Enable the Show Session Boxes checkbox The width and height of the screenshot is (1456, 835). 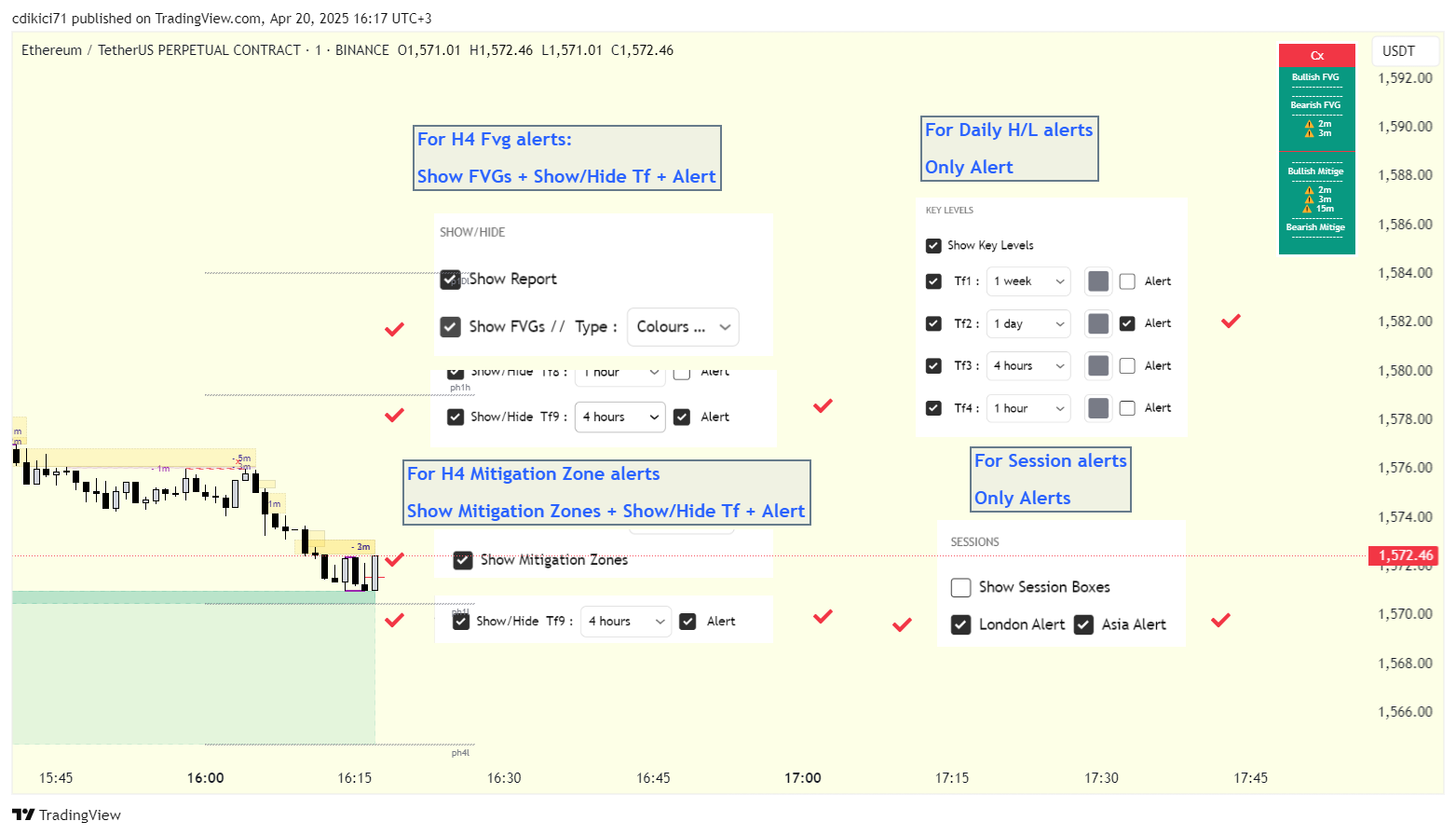click(960, 587)
